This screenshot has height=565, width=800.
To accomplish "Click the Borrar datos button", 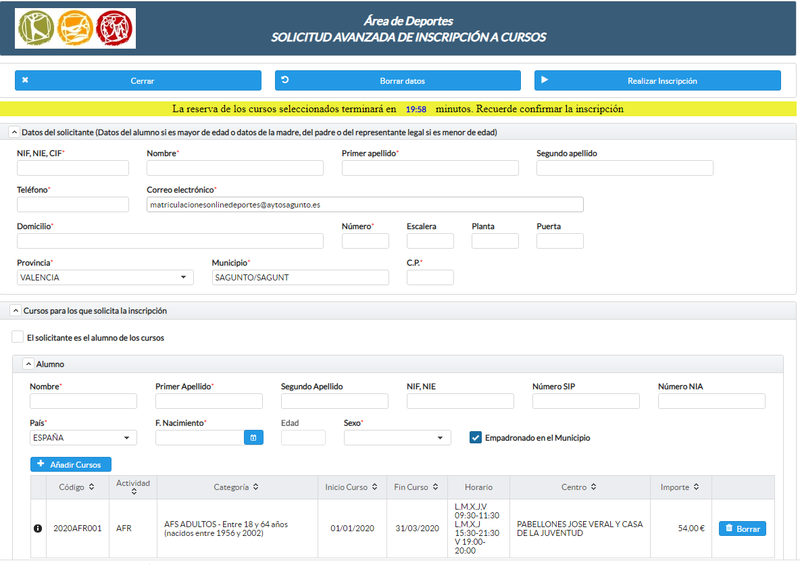I will coord(398,81).
